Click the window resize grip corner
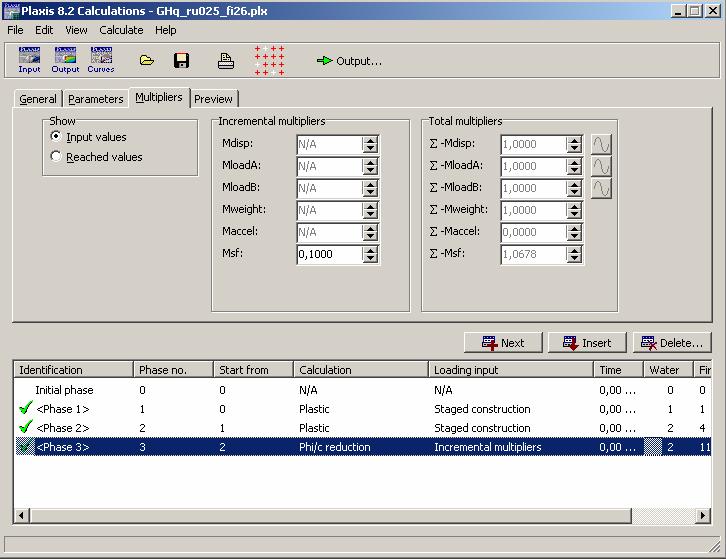The image size is (726, 559). click(x=715, y=547)
